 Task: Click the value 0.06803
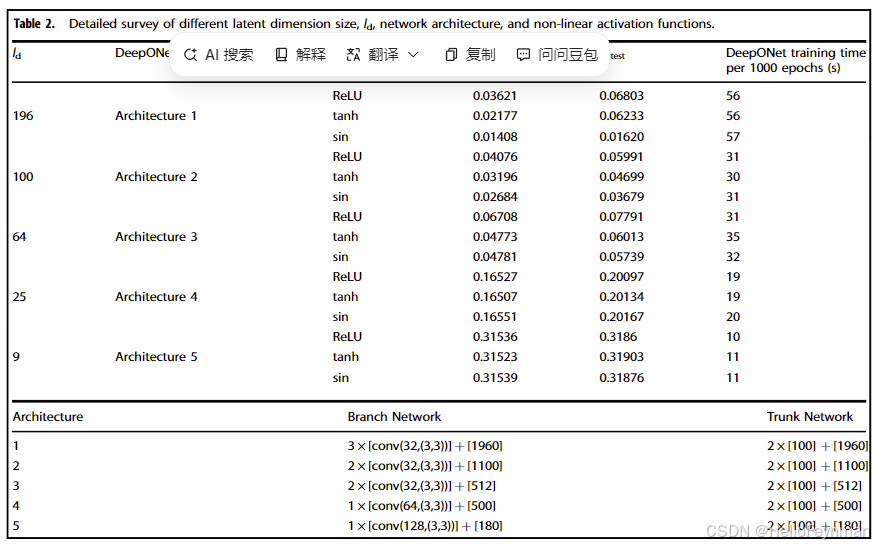click(621, 96)
